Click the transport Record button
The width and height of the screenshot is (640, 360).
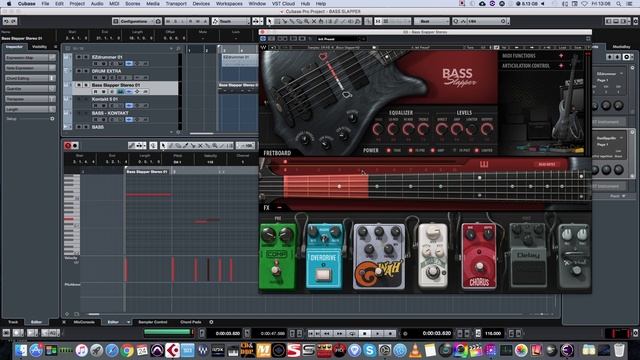(390, 333)
